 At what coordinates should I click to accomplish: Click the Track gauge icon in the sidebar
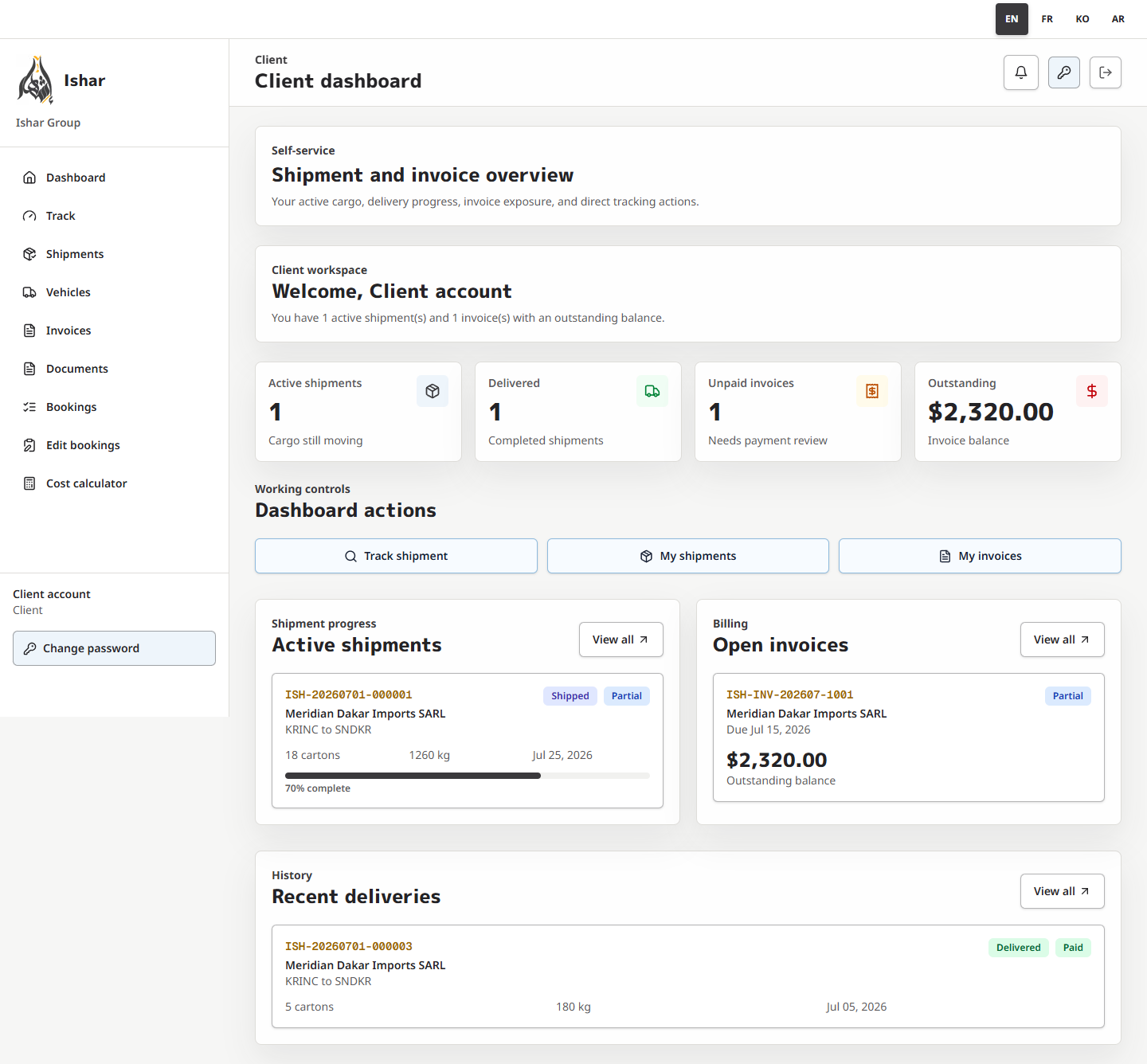coord(29,216)
